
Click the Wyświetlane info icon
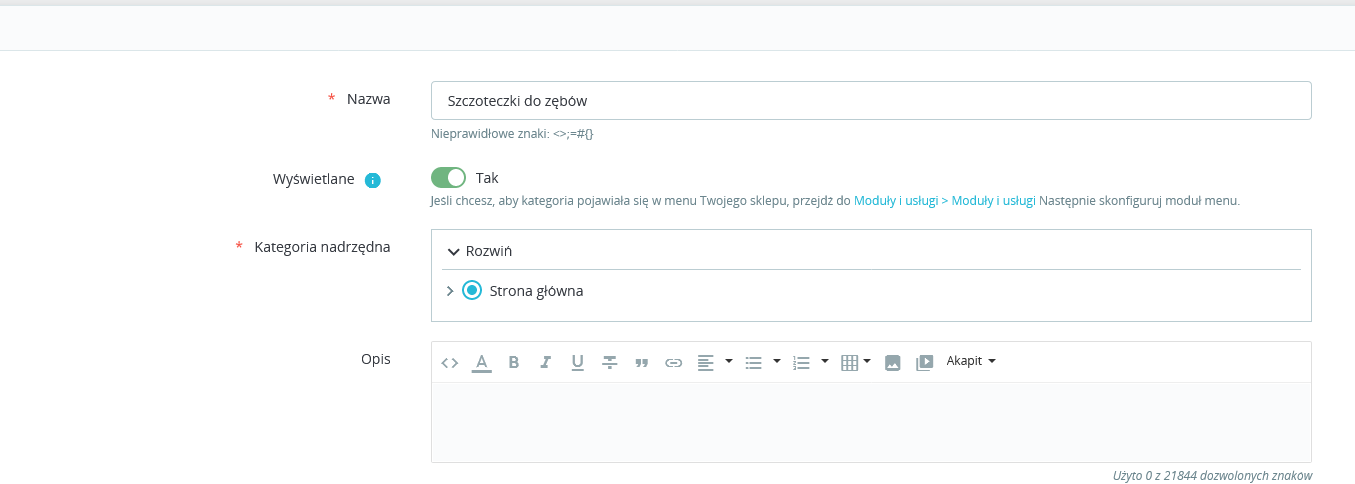click(373, 181)
